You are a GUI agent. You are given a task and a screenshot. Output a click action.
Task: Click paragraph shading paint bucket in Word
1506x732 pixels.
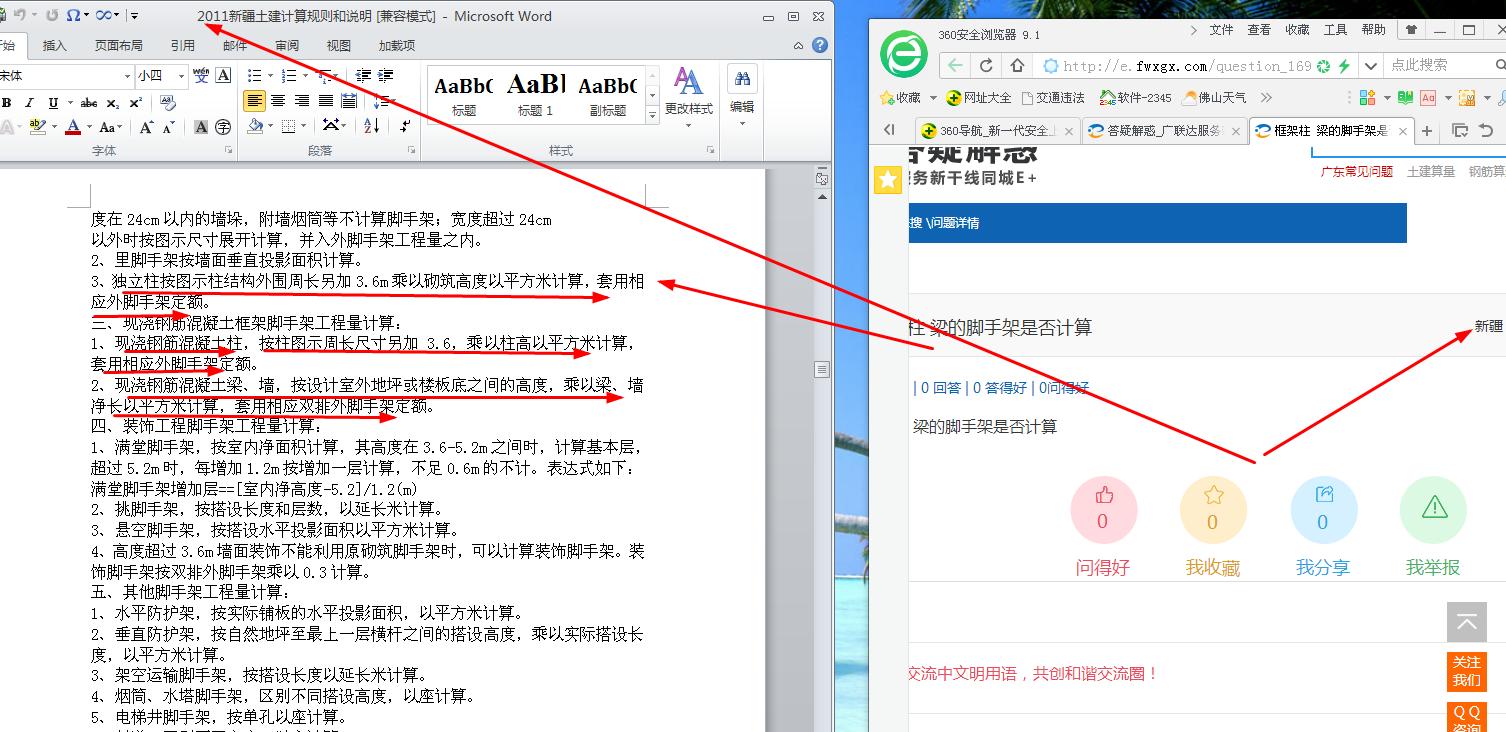tap(255, 126)
